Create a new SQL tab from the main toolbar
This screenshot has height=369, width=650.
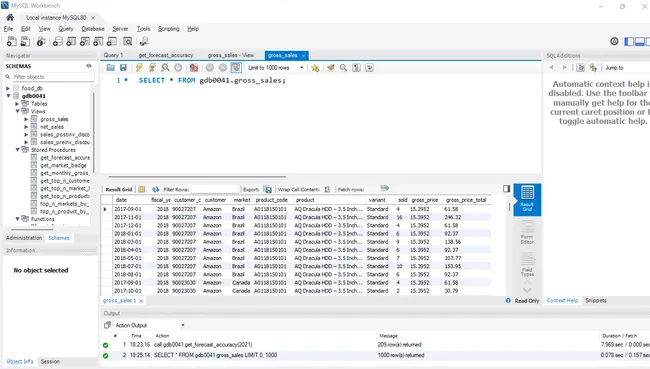point(12,41)
